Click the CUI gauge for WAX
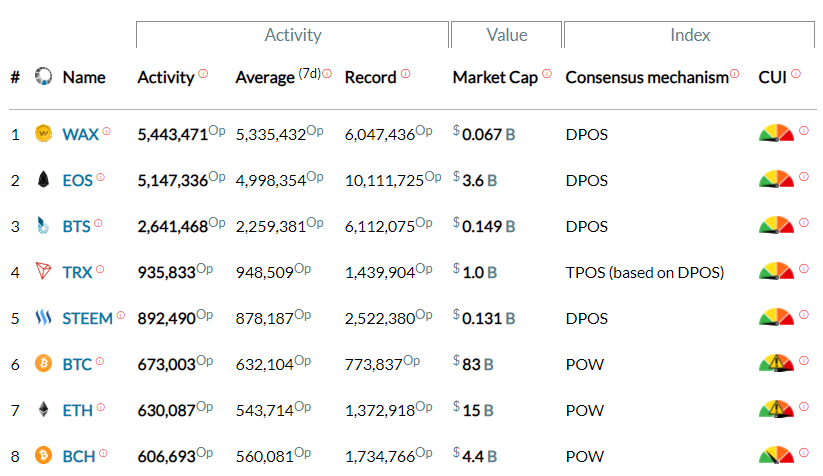 (776, 133)
